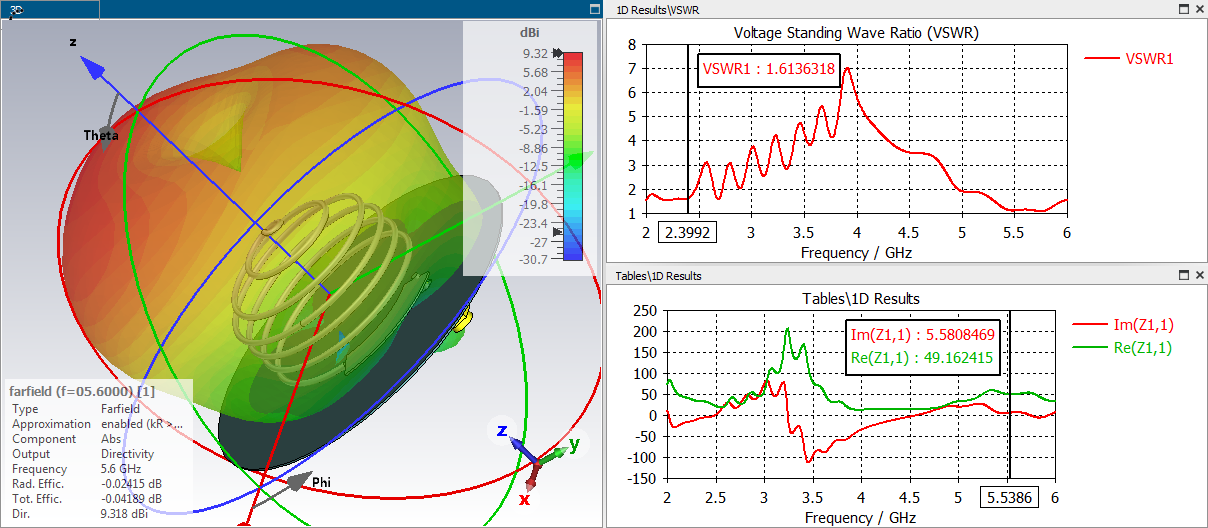Select the VSWR1 legend entry

point(1129,59)
